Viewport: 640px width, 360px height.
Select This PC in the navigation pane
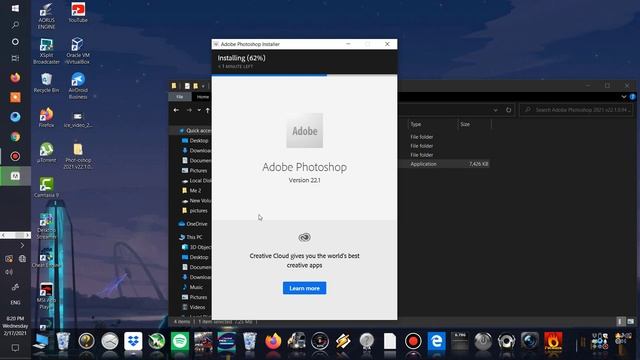click(x=190, y=237)
